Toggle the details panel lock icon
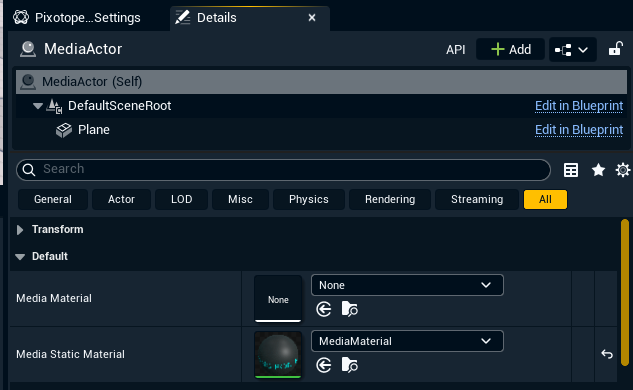 (616, 49)
